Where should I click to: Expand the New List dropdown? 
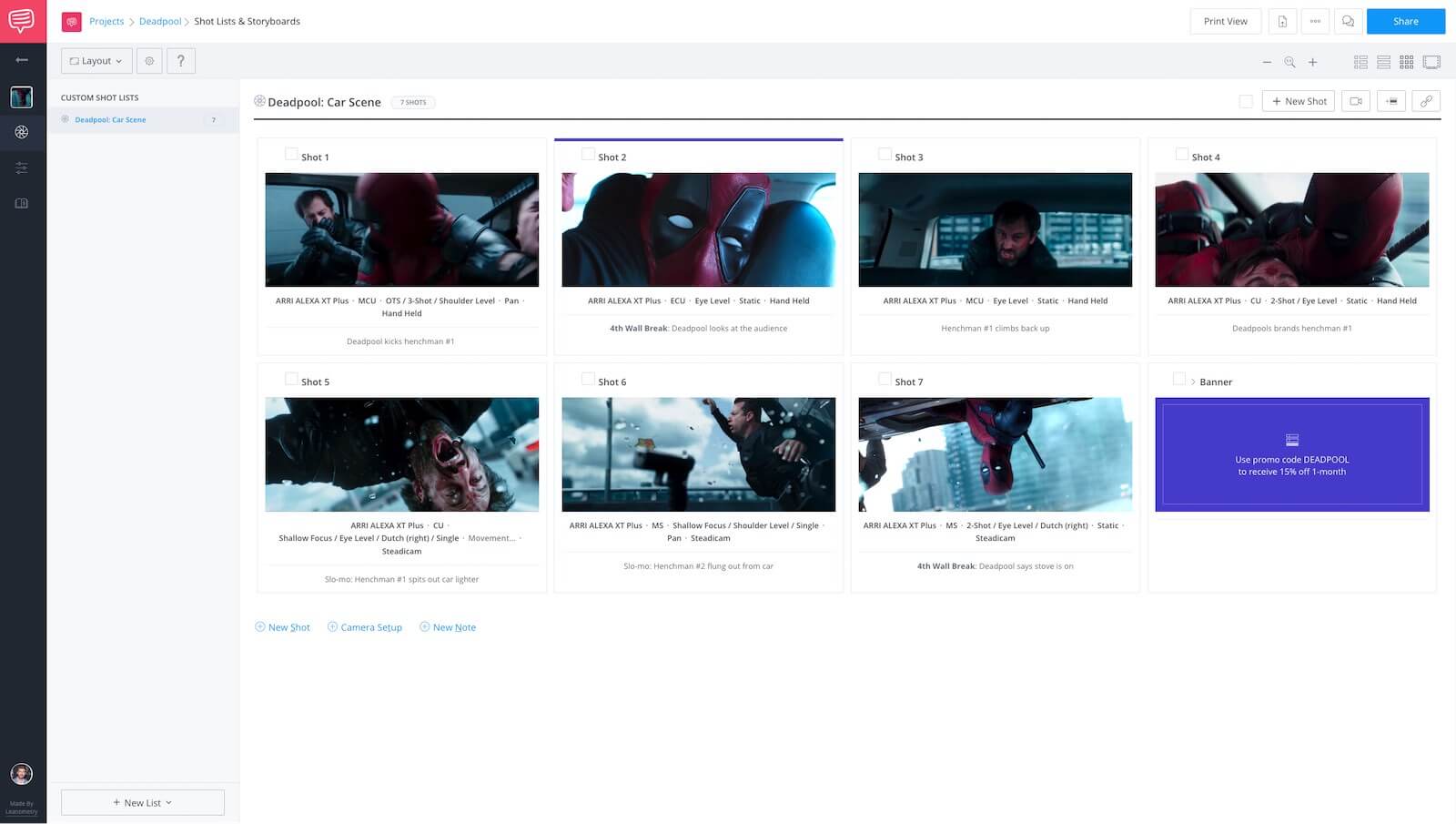[x=143, y=802]
